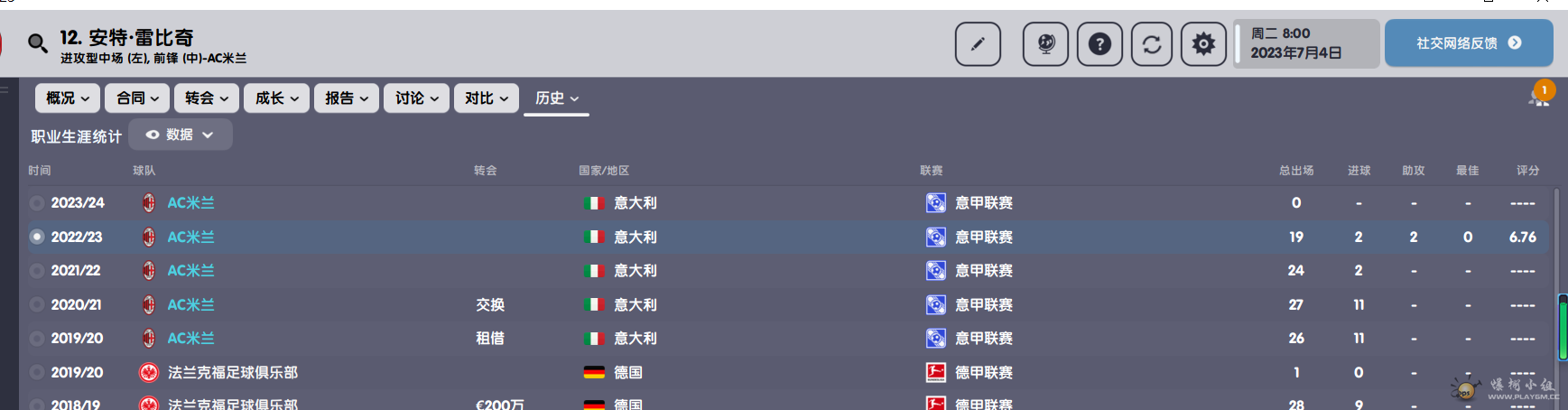The height and width of the screenshot is (410, 1568).
Task: Open AC米兰 link in 2022/23 row
Action: [190, 237]
